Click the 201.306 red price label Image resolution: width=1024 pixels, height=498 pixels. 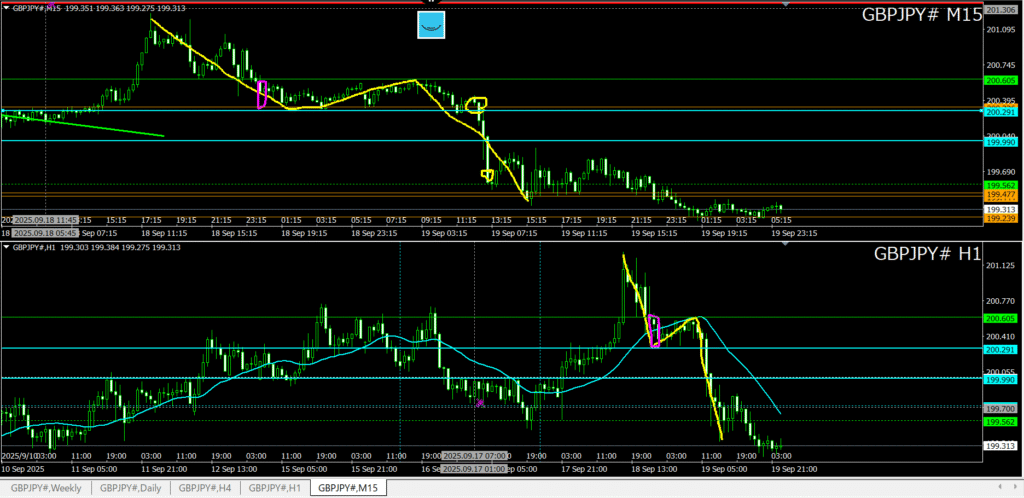coord(1000,9)
